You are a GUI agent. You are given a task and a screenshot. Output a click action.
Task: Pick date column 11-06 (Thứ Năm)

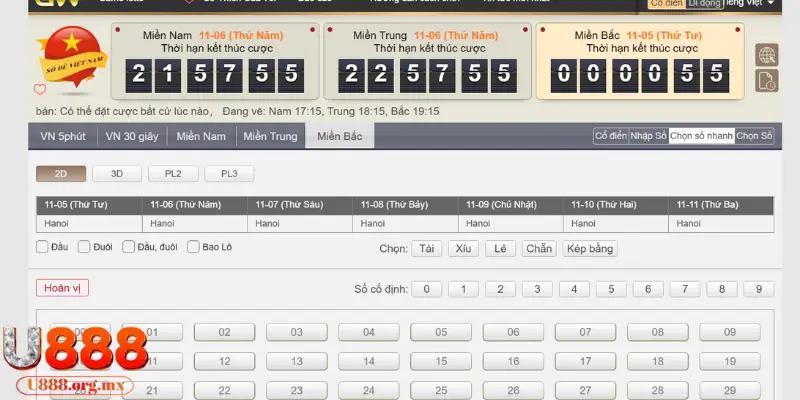(x=195, y=205)
